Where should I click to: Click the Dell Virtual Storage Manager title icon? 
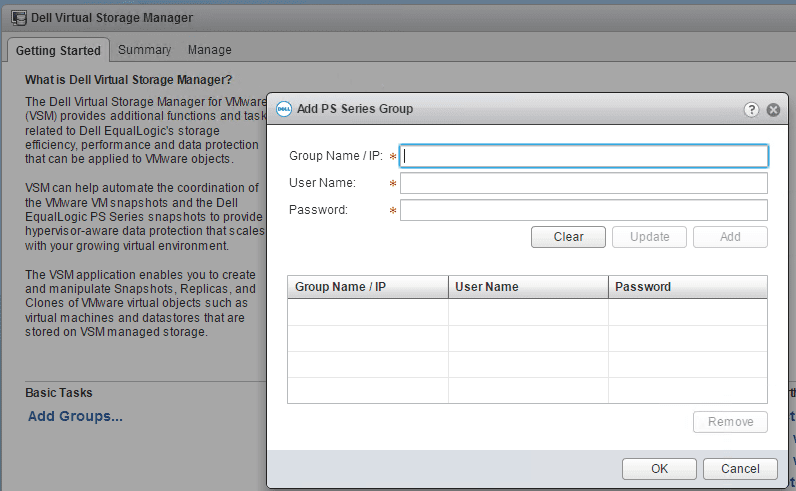pyautogui.click(x=18, y=17)
